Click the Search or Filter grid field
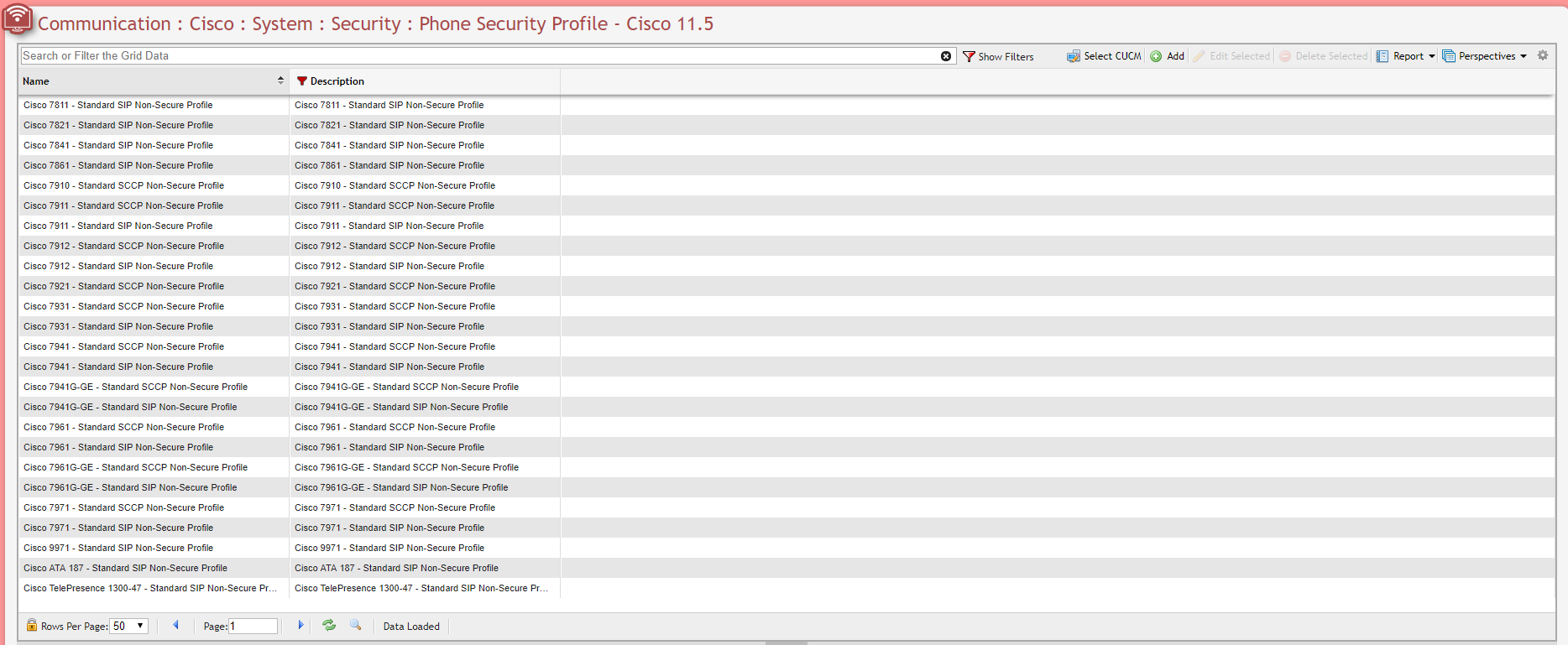Viewport: 1568px width, 645px height. (x=478, y=56)
